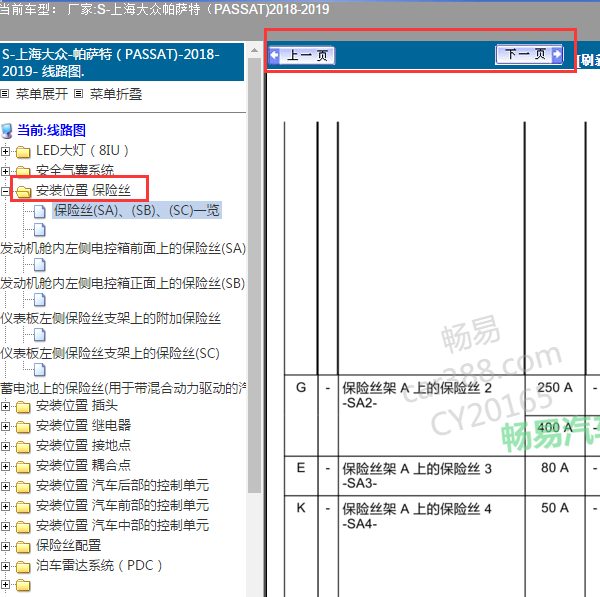Click the K position cell
This screenshot has width=600, height=597.
pyautogui.click(x=301, y=546)
